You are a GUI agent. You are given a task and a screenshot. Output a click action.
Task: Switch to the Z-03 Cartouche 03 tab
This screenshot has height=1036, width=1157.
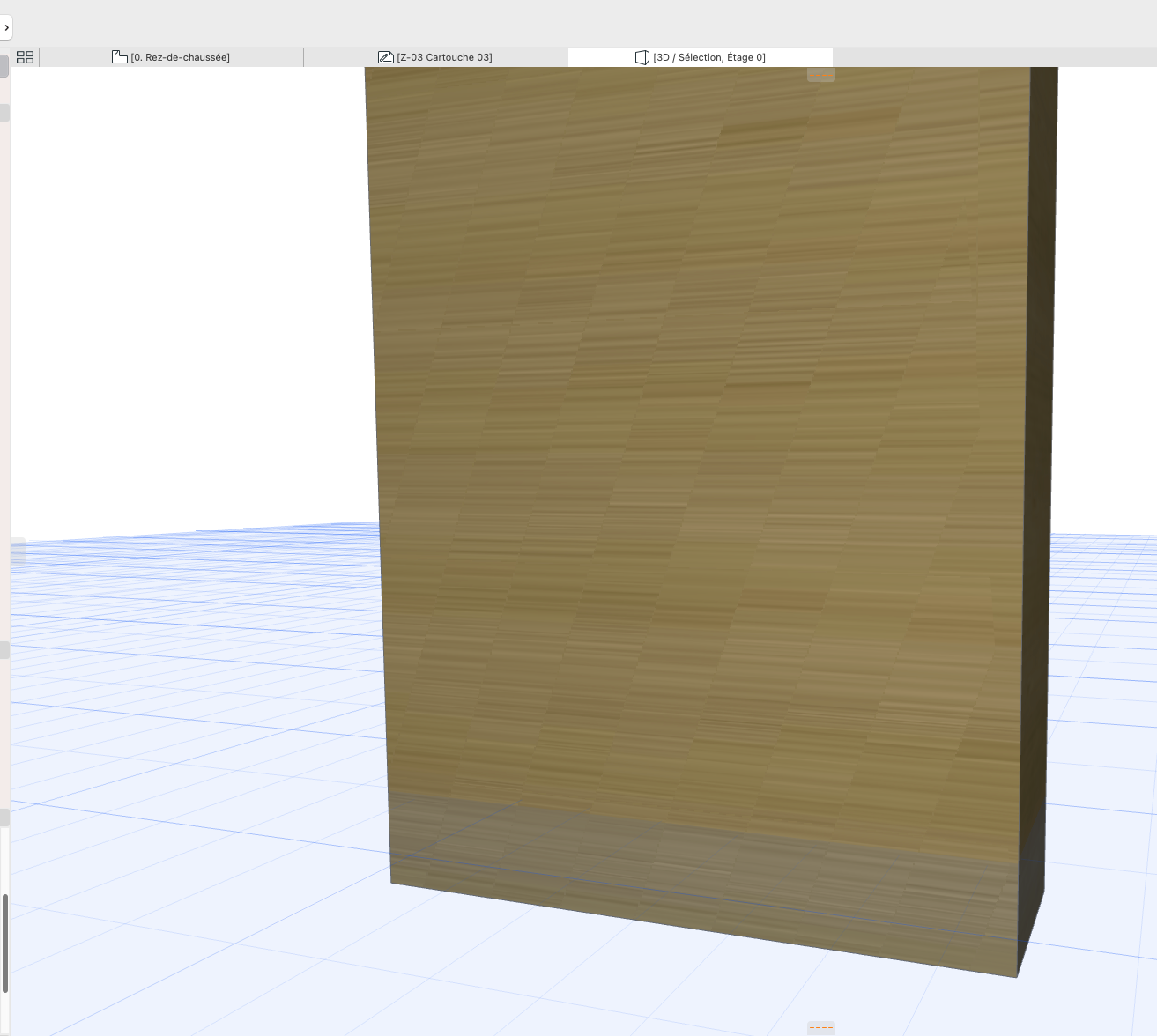point(435,57)
